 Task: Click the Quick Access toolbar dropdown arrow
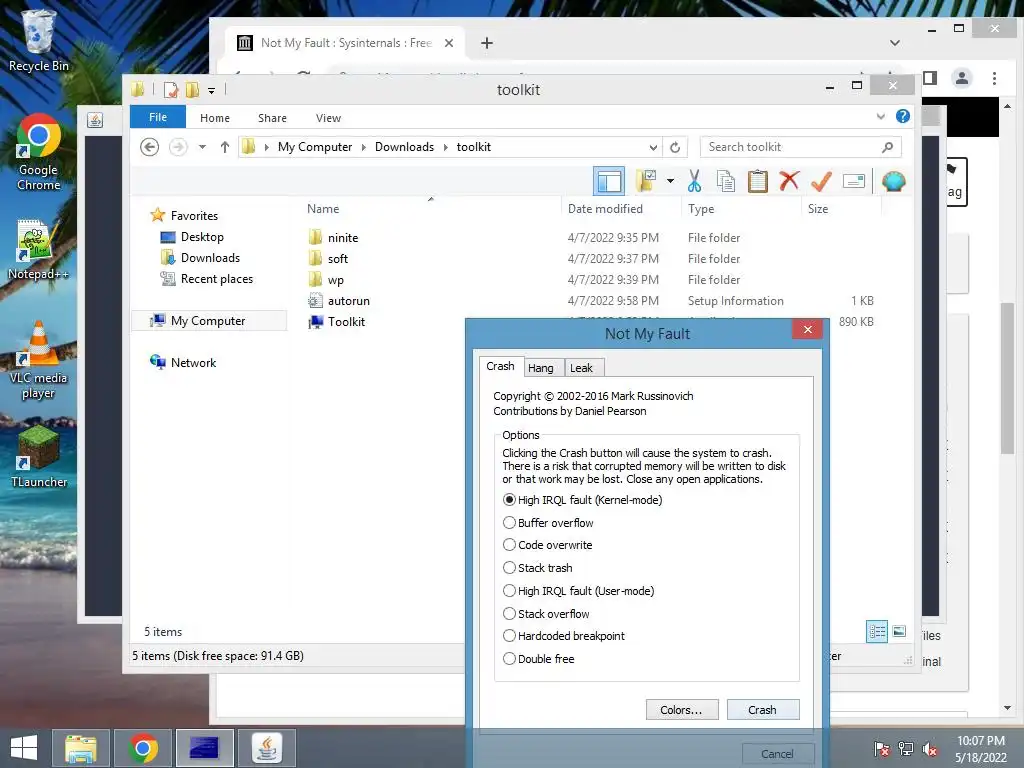pos(212,90)
